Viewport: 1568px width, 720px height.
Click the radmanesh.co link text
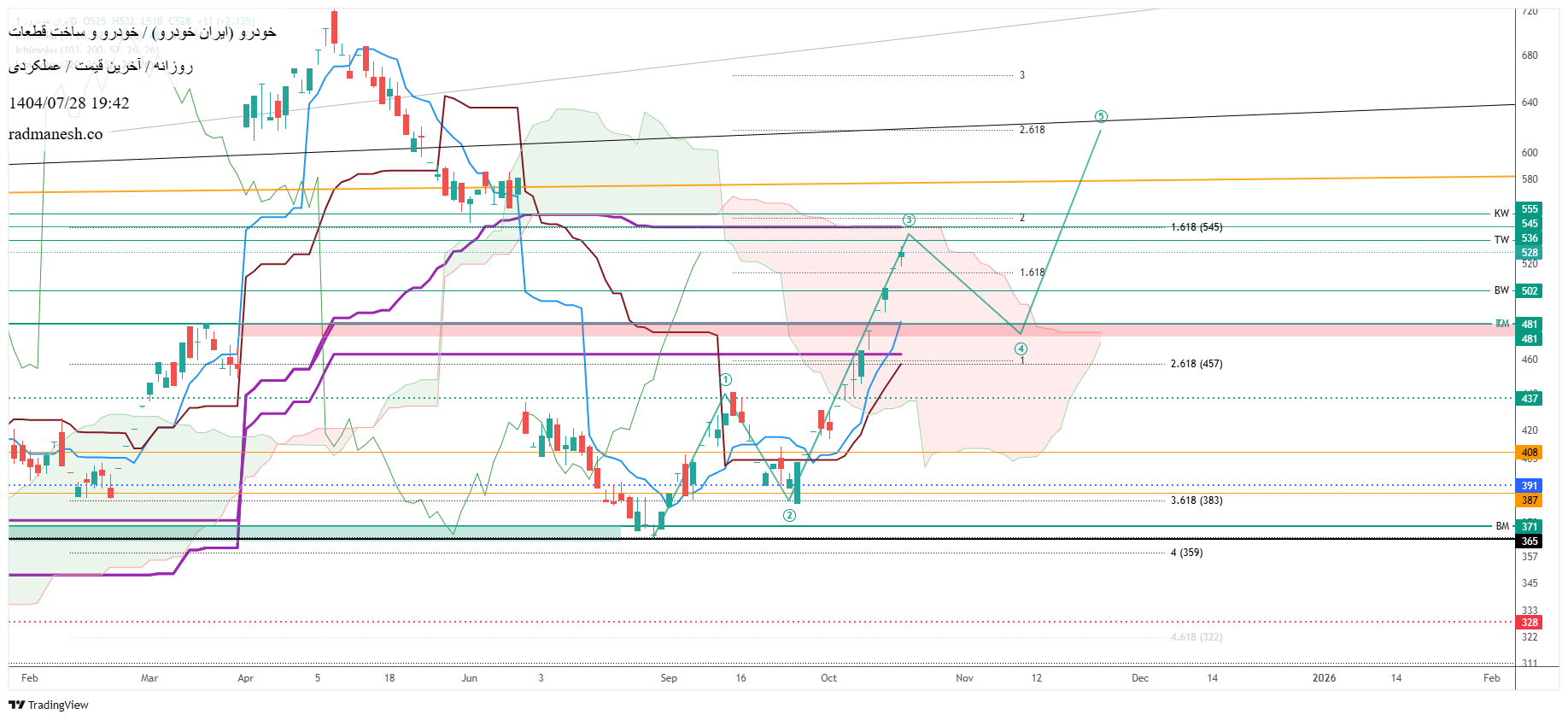(56, 134)
